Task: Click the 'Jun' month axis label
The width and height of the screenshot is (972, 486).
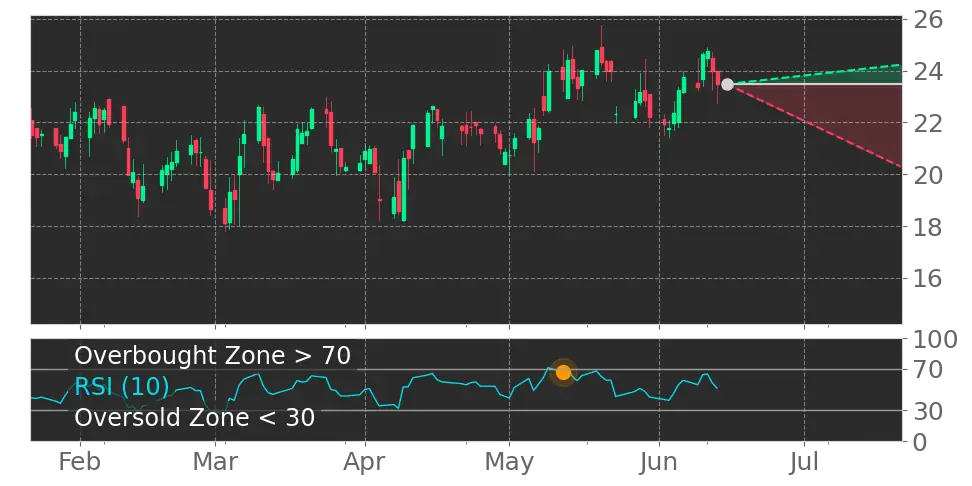Action: click(x=659, y=462)
